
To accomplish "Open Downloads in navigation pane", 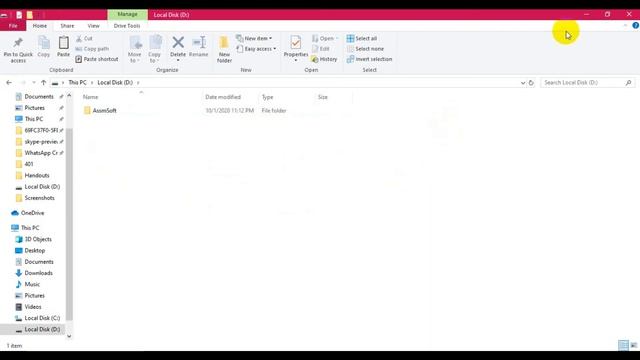I will [38, 273].
